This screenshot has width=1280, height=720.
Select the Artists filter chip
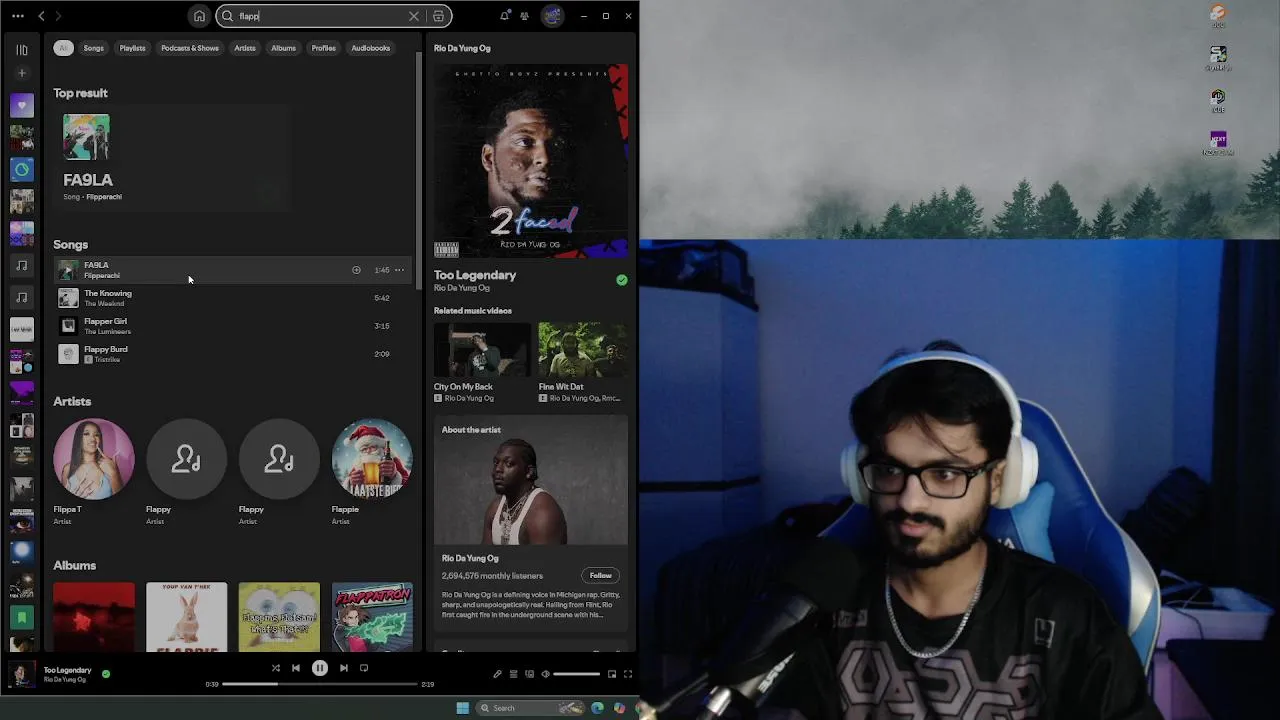click(245, 48)
